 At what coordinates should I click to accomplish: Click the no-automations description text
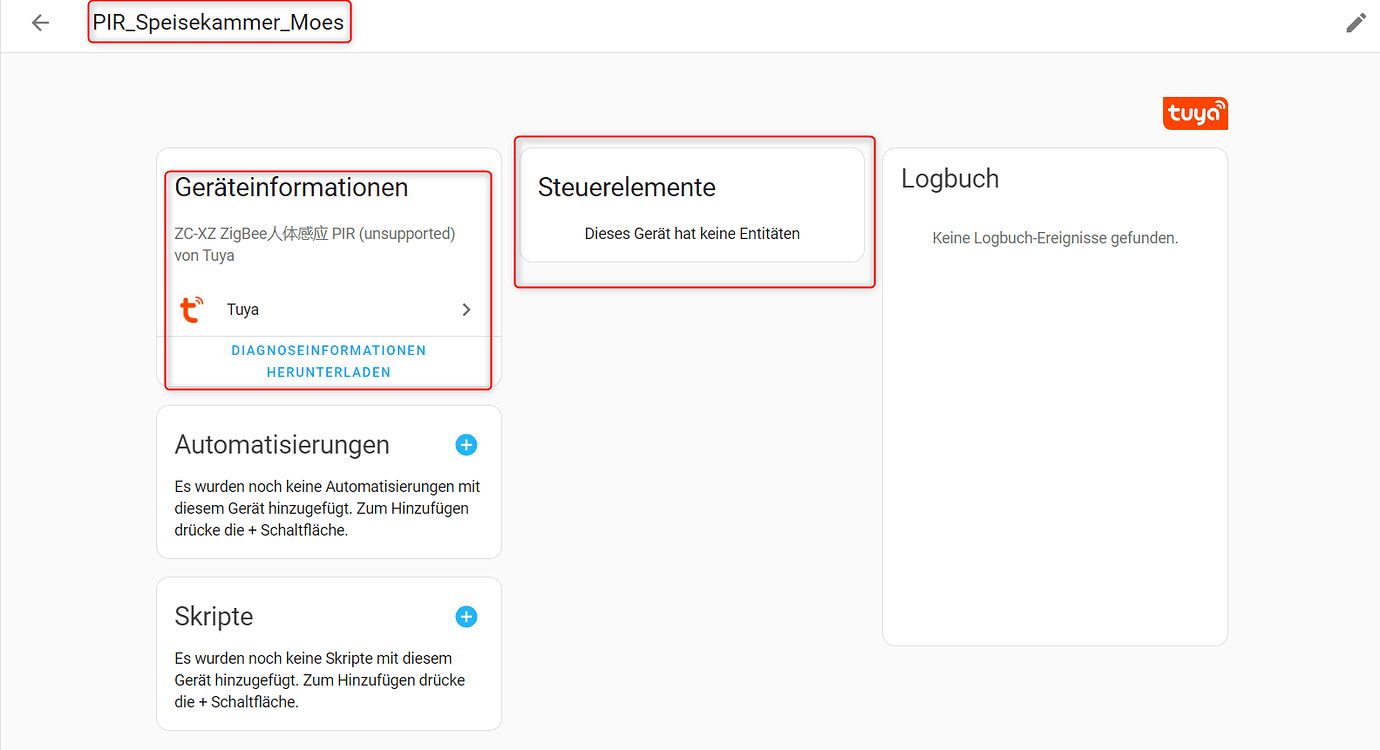(328, 509)
